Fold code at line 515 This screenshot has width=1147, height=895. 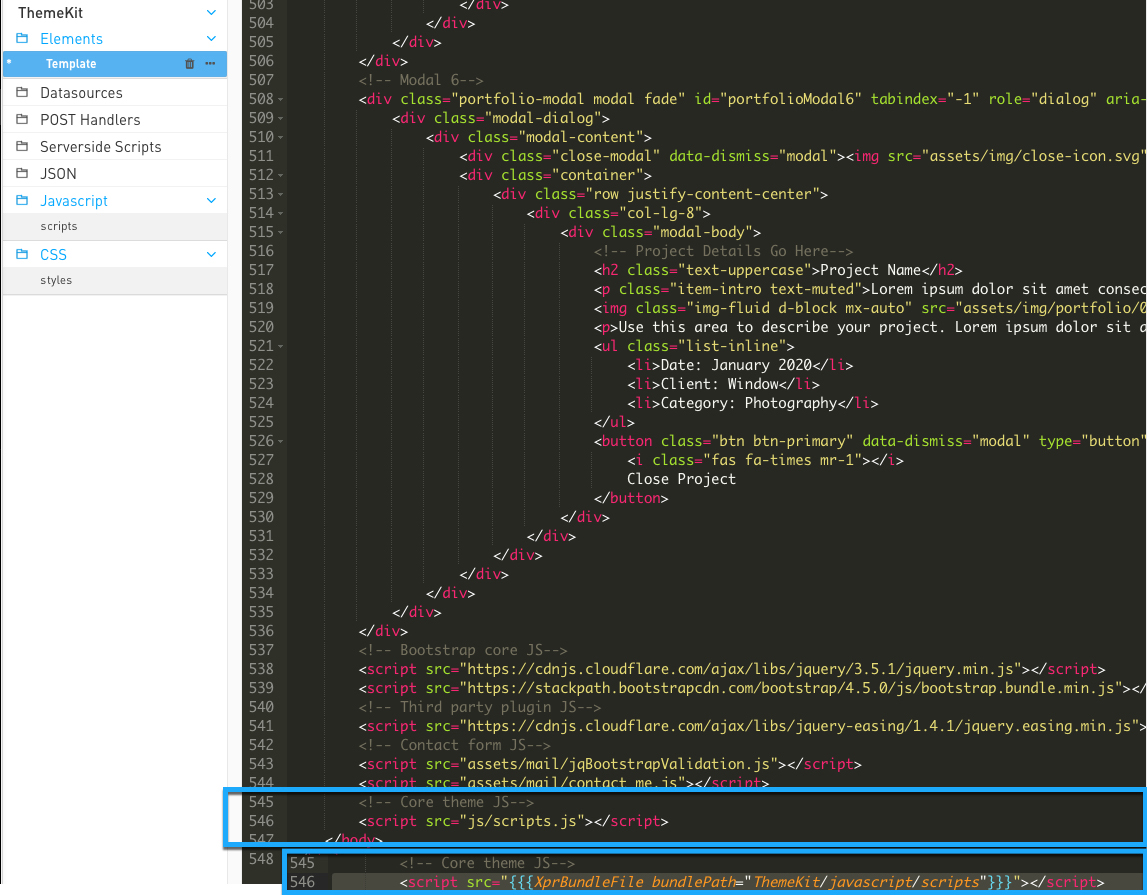tap(281, 233)
